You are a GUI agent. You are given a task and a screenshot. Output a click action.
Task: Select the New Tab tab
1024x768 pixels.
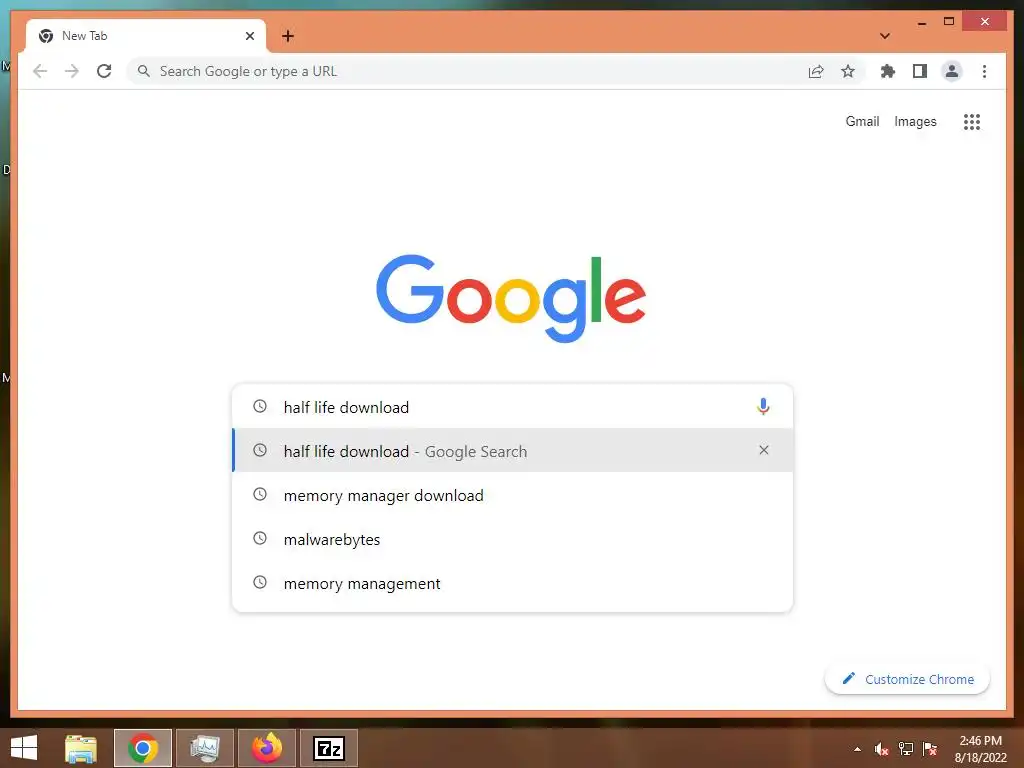146,36
